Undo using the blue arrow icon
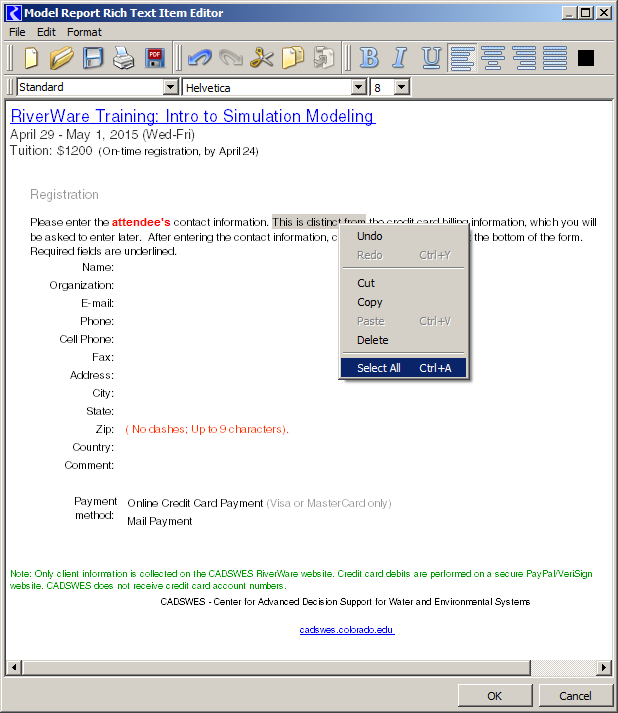Image resolution: width=618 pixels, height=713 pixels. coord(200,58)
